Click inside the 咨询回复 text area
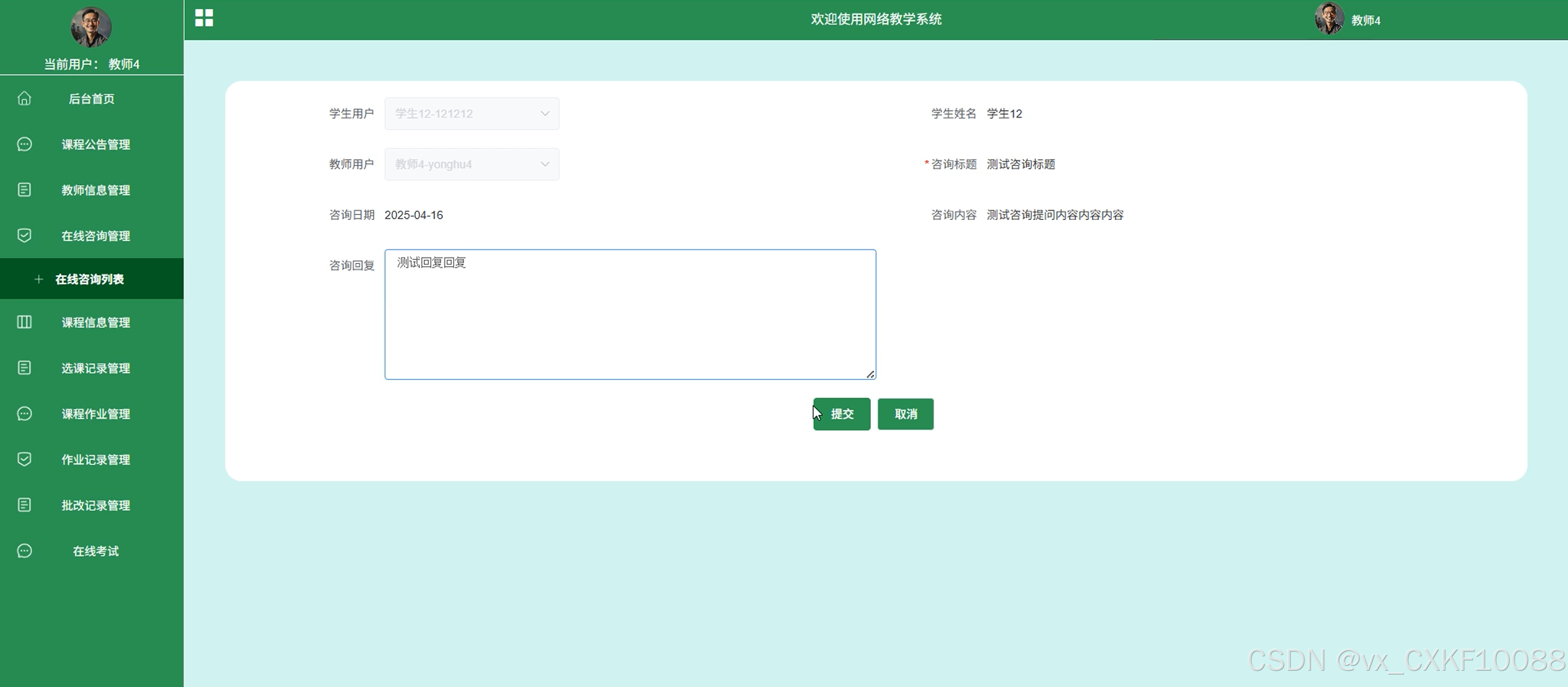The image size is (1568, 687). click(x=630, y=315)
